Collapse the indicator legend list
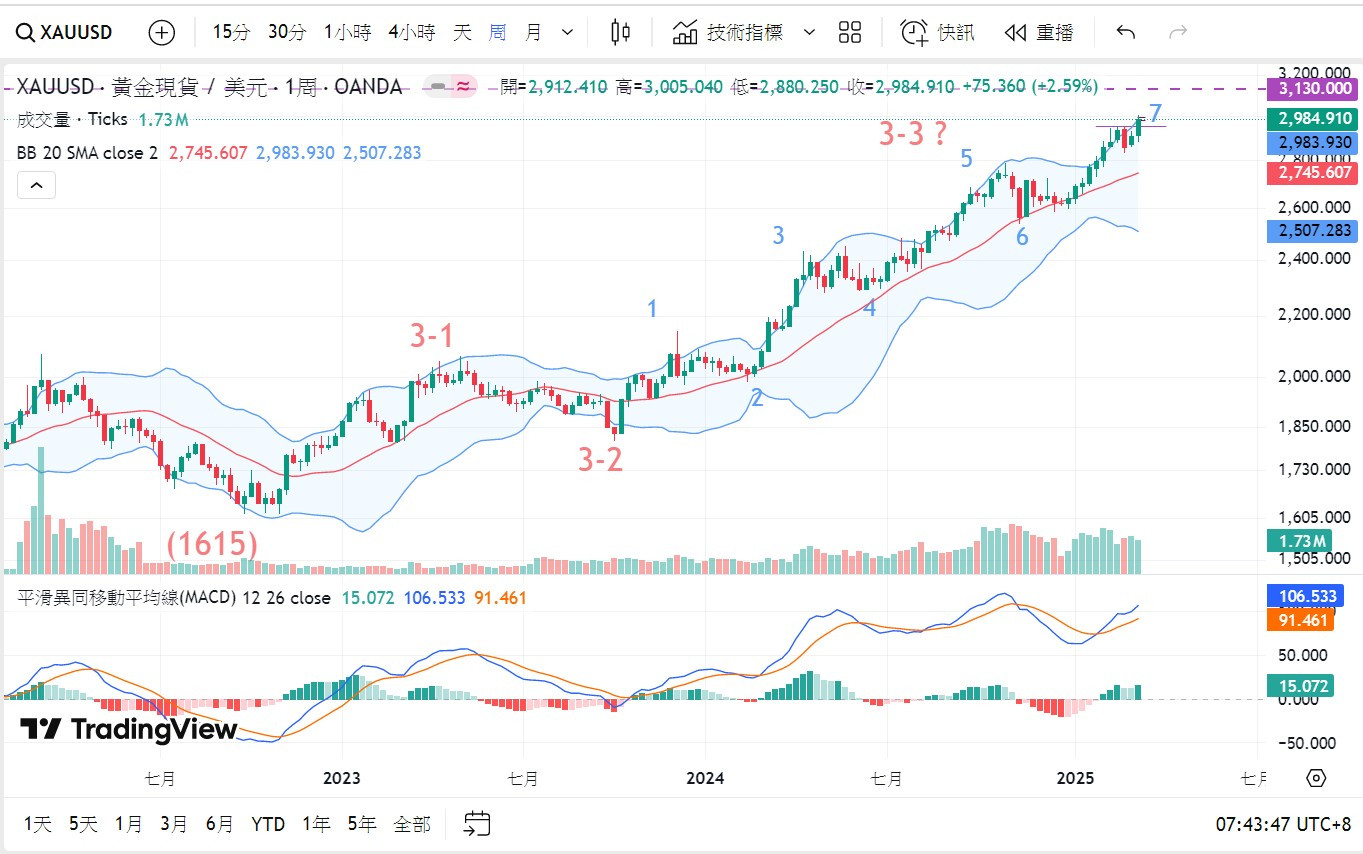 tap(36, 186)
